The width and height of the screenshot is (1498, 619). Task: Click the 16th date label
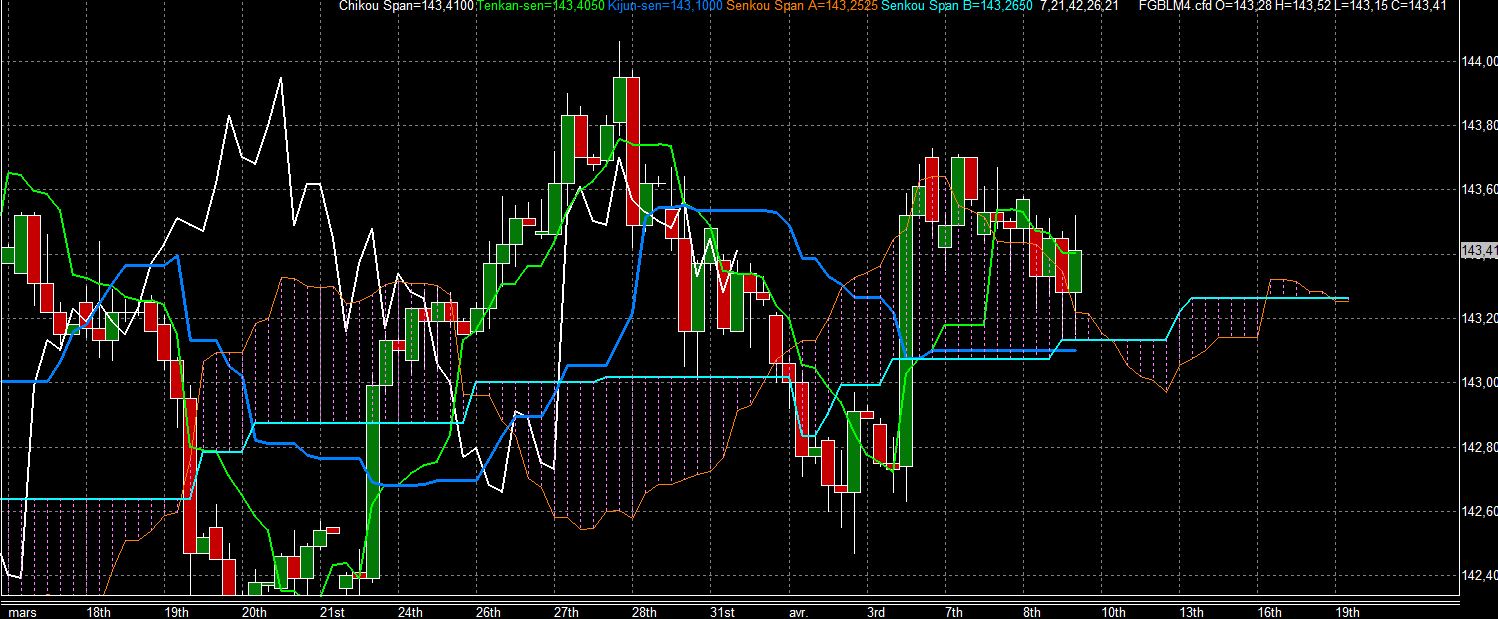pyautogui.click(x=1269, y=612)
